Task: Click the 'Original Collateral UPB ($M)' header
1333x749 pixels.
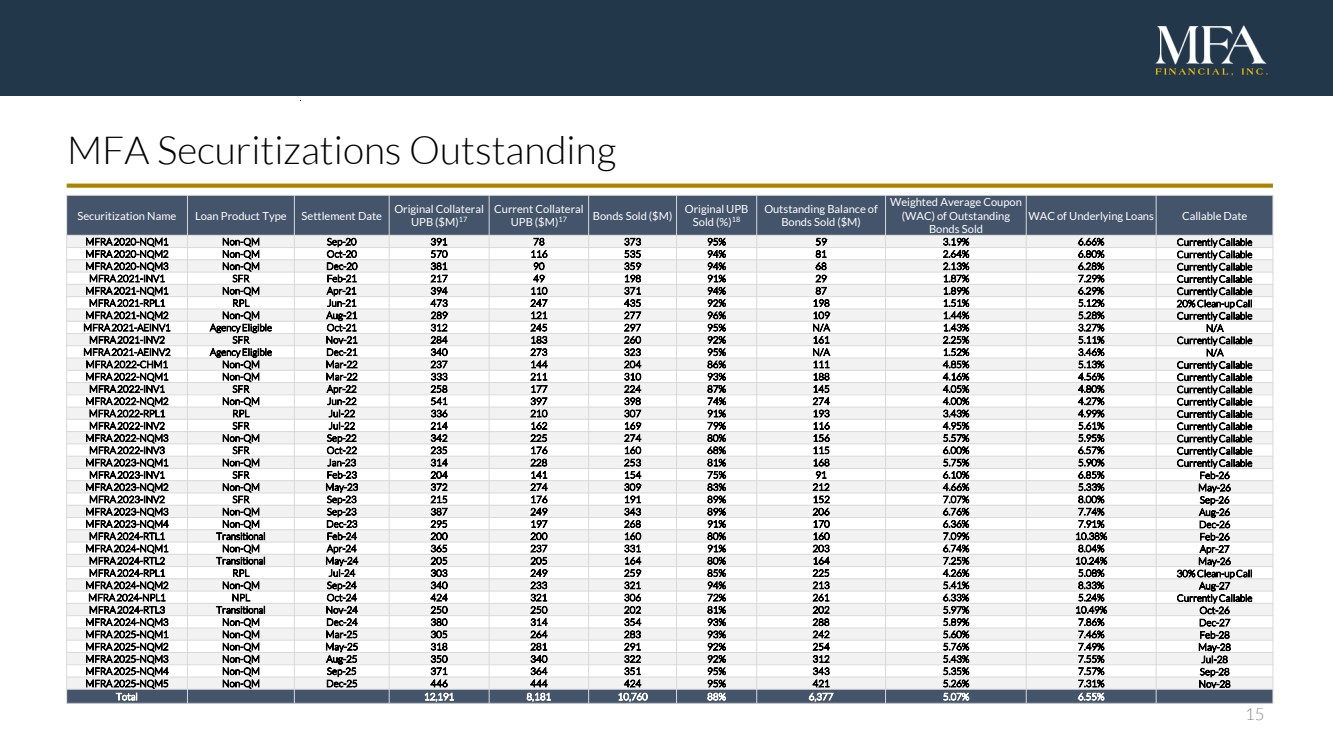Action: pyautogui.click(x=438, y=216)
